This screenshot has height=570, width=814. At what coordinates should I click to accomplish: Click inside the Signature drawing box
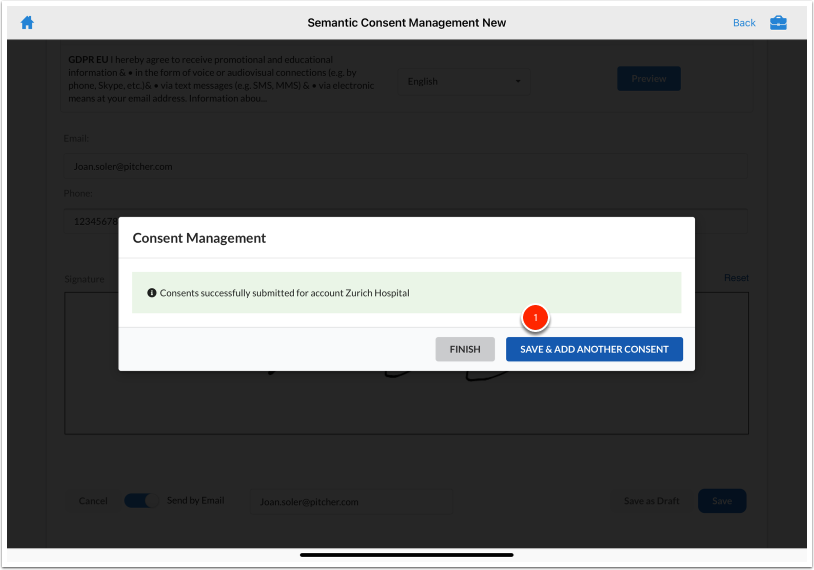click(406, 405)
